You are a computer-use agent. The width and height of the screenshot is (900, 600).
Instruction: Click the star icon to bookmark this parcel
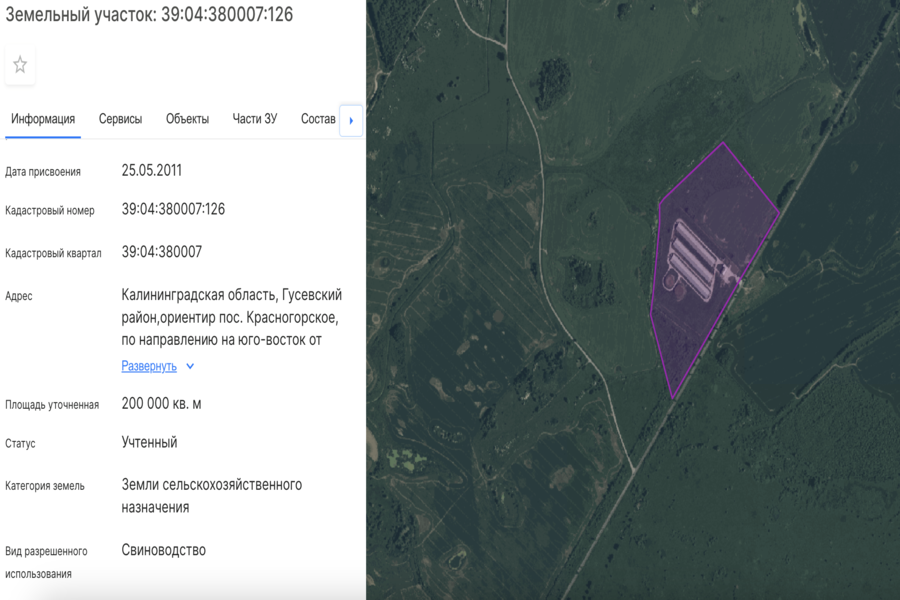click(20, 66)
